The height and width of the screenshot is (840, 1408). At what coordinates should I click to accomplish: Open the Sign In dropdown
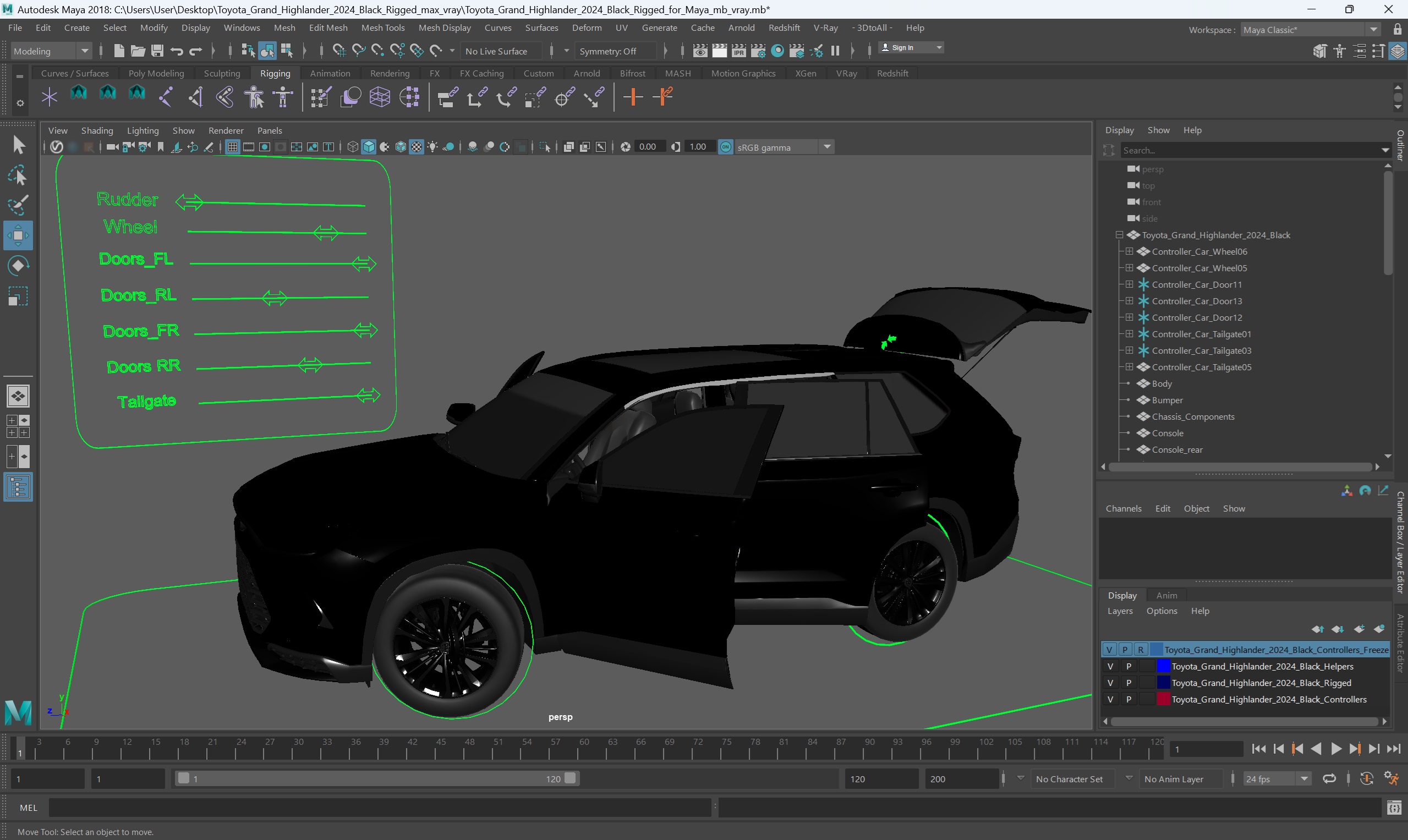point(911,47)
